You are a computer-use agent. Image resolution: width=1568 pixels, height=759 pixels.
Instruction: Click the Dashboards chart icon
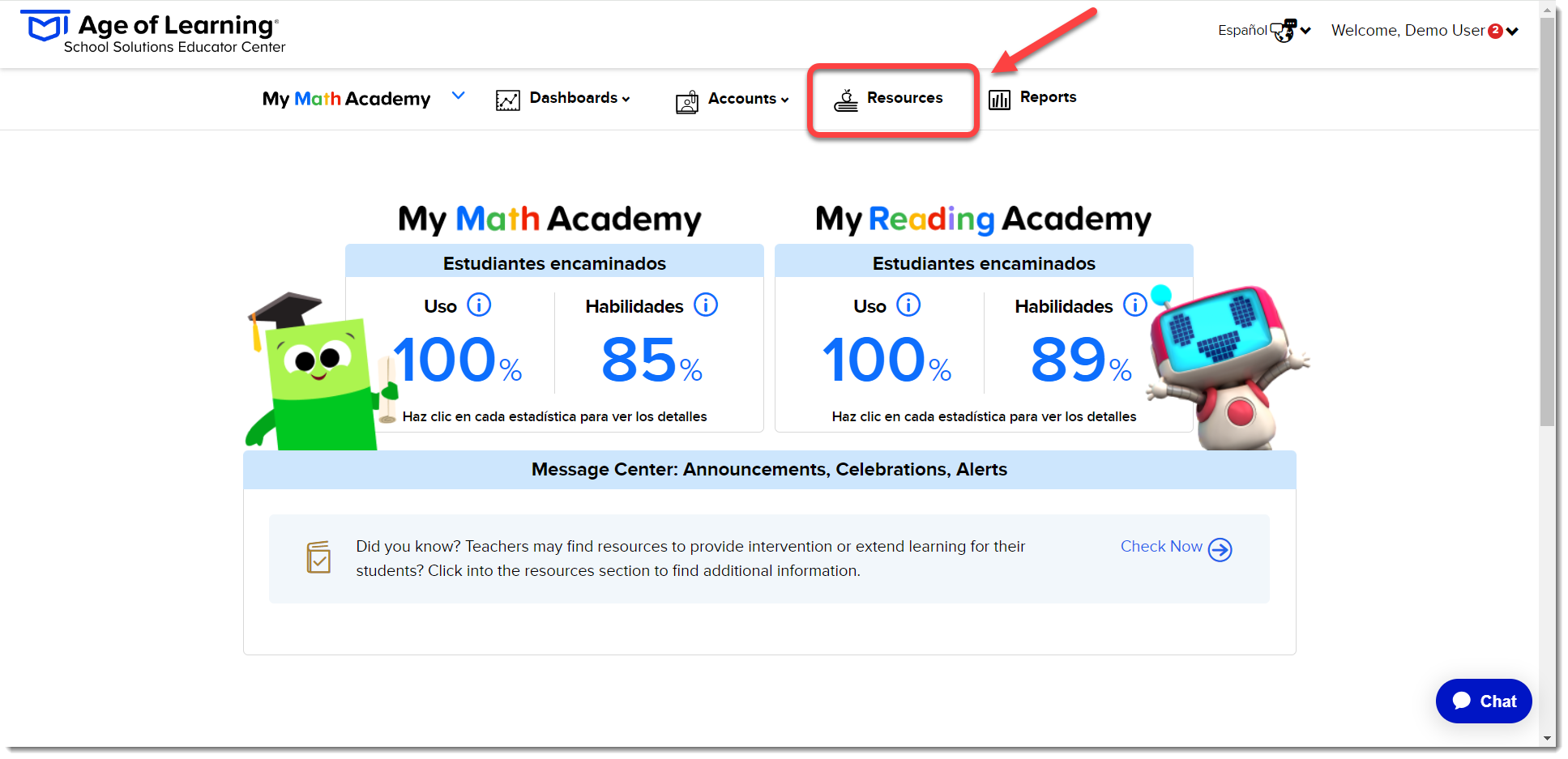tap(508, 100)
